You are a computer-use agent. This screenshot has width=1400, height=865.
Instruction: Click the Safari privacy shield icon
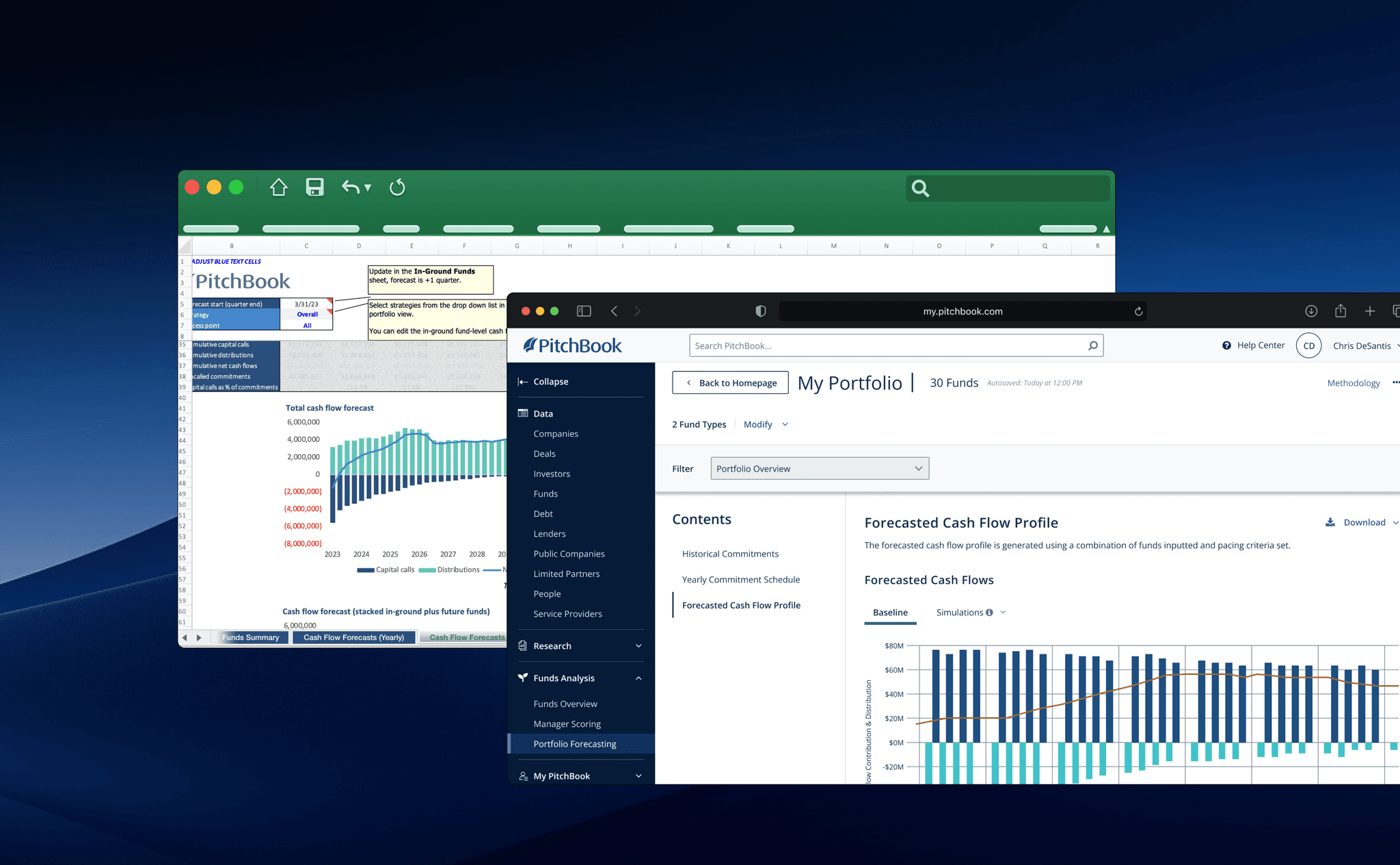760,311
